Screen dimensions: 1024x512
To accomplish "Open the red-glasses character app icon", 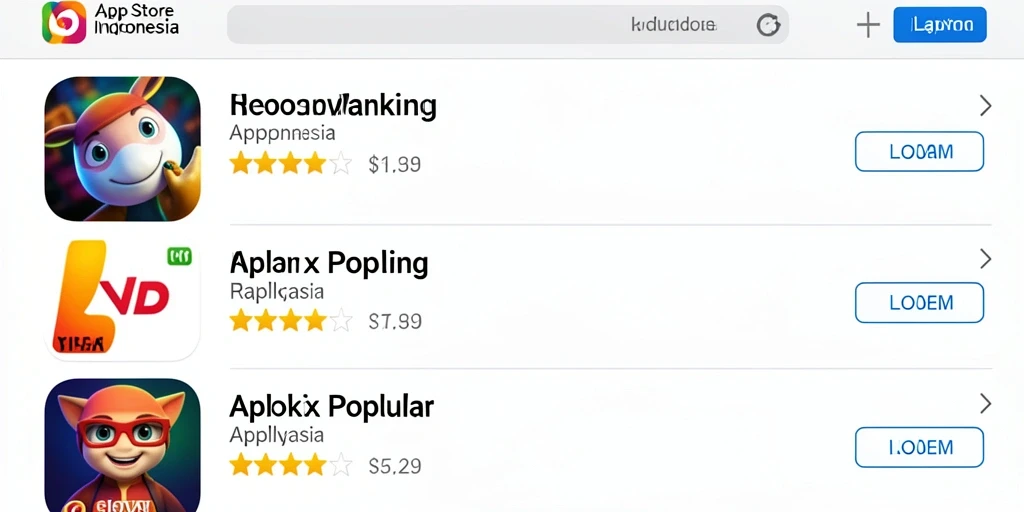I will [122, 445].
